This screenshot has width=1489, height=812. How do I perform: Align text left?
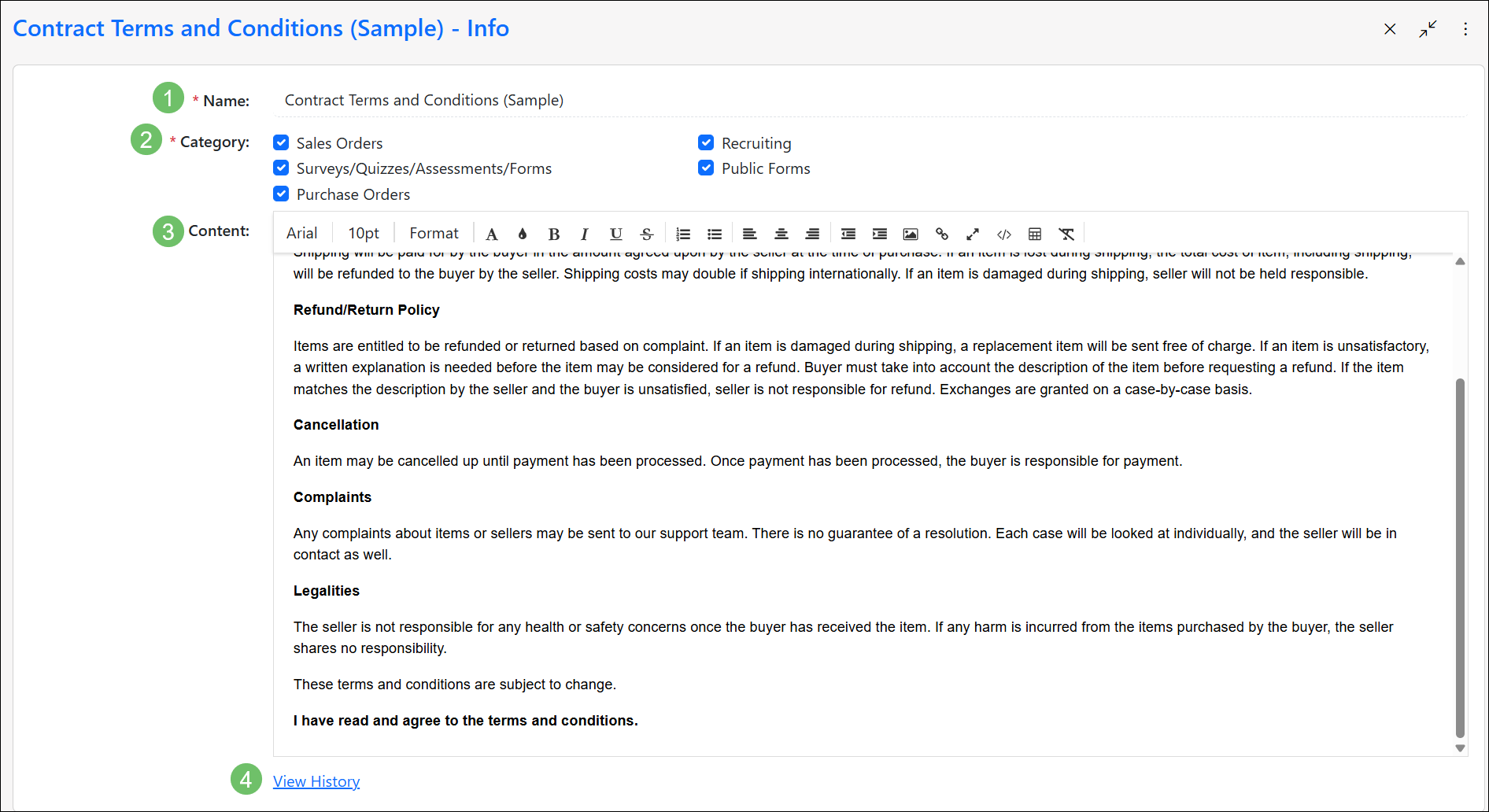750,234
